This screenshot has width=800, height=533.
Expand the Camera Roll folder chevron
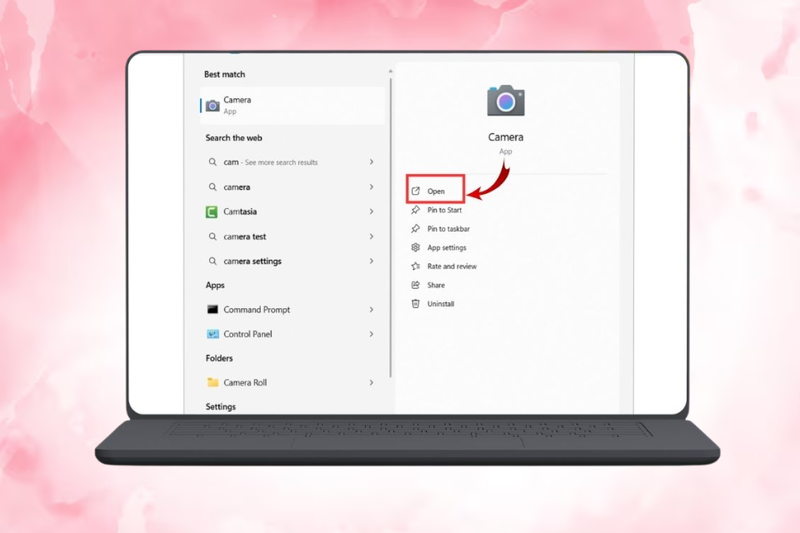(371, 383)
